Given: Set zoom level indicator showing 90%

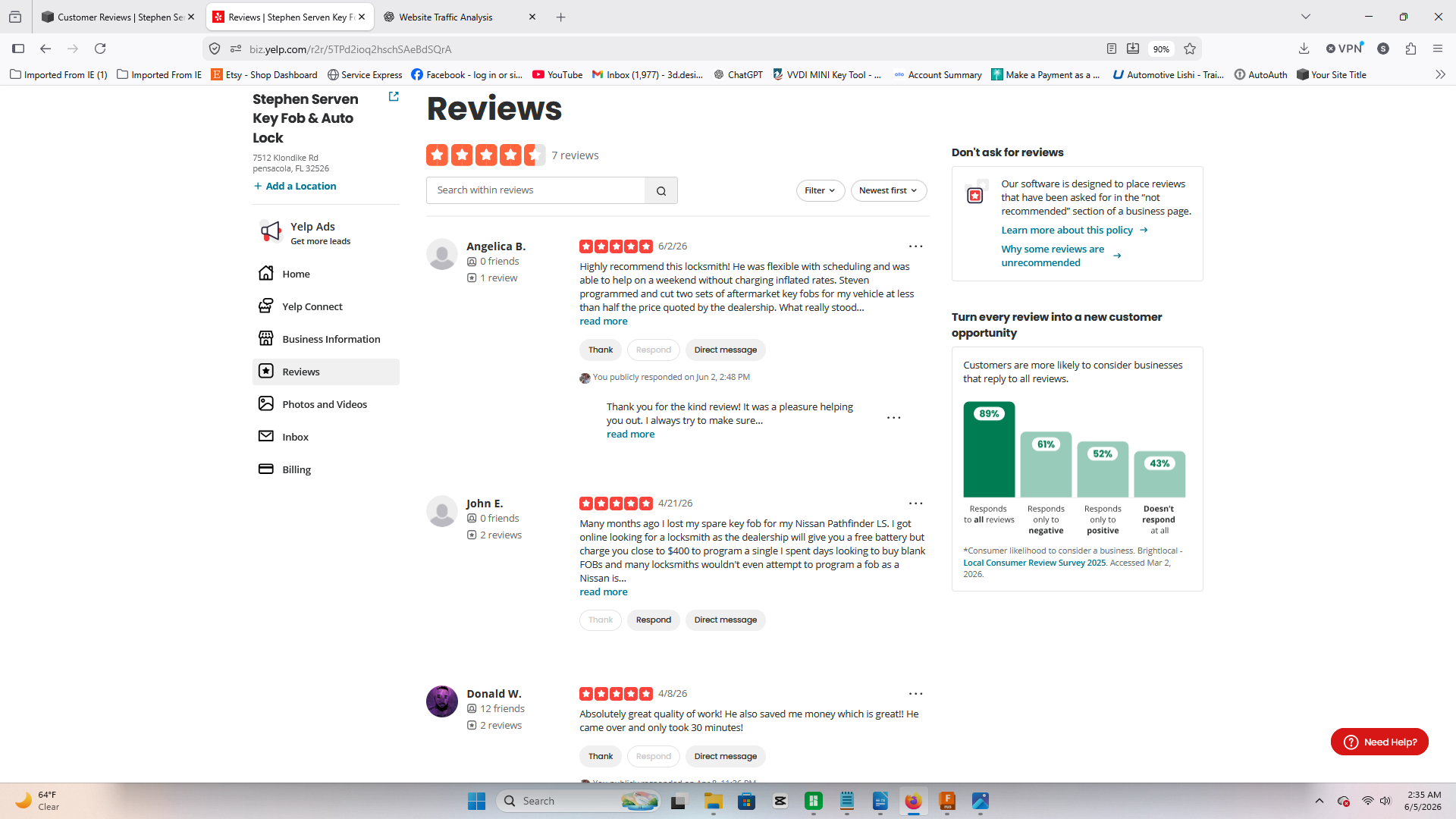Looking at the screenshot, I should click(x=1161, y=49).
